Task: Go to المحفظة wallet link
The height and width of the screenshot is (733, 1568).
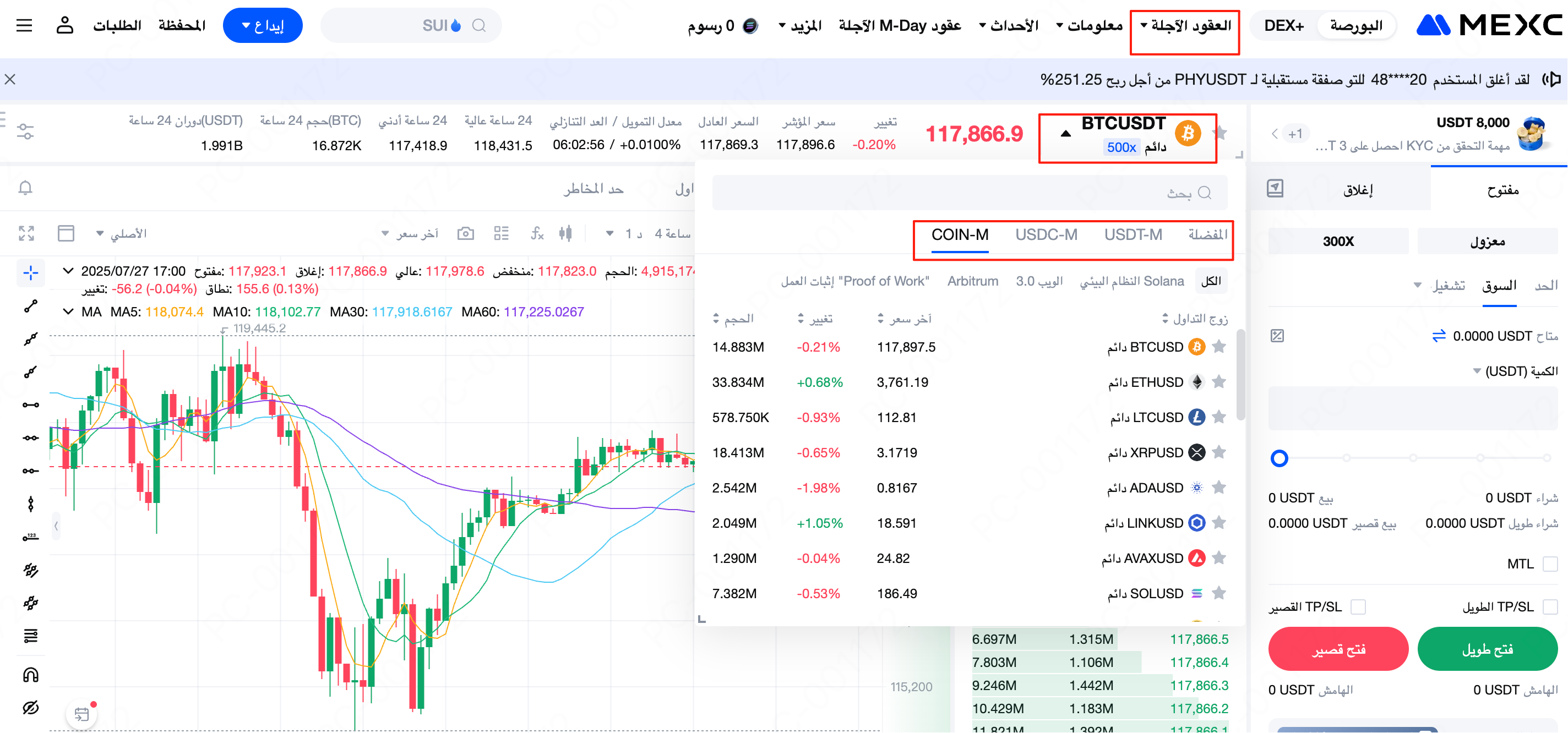Action: pos(182,25)
